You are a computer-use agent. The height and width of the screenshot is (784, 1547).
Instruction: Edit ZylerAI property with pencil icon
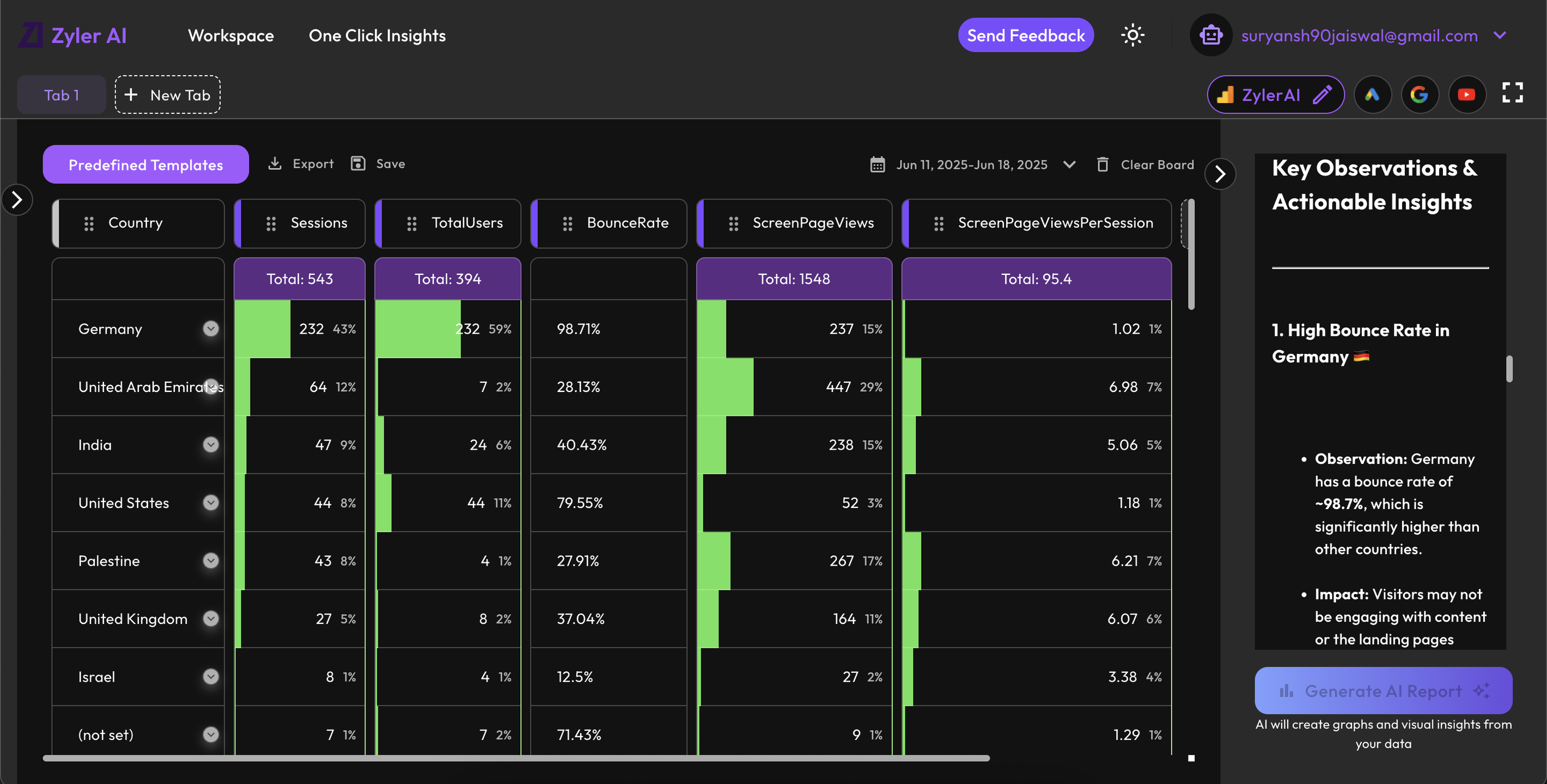pos(1323,95)
